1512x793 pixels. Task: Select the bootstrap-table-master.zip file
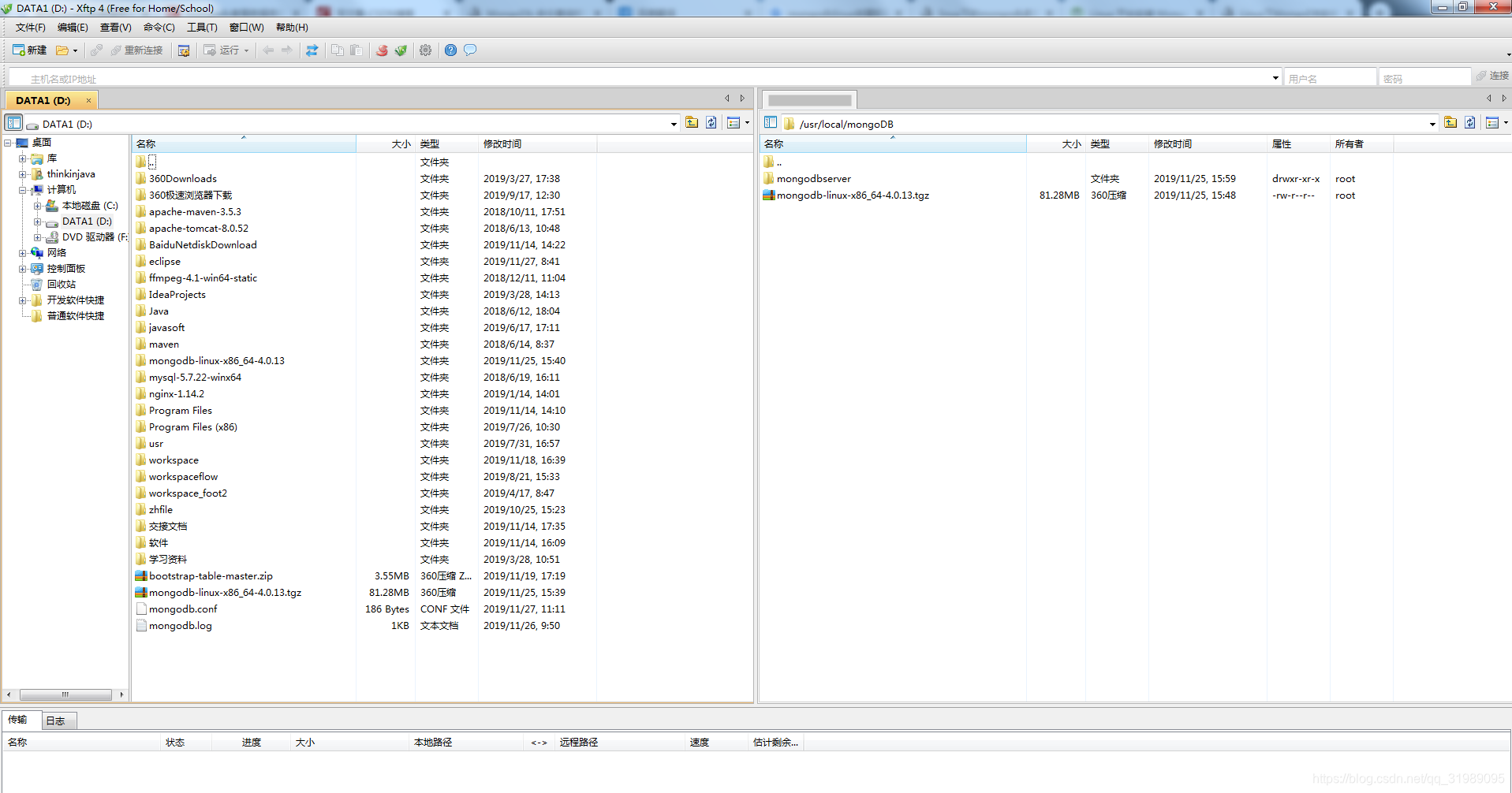211,576
